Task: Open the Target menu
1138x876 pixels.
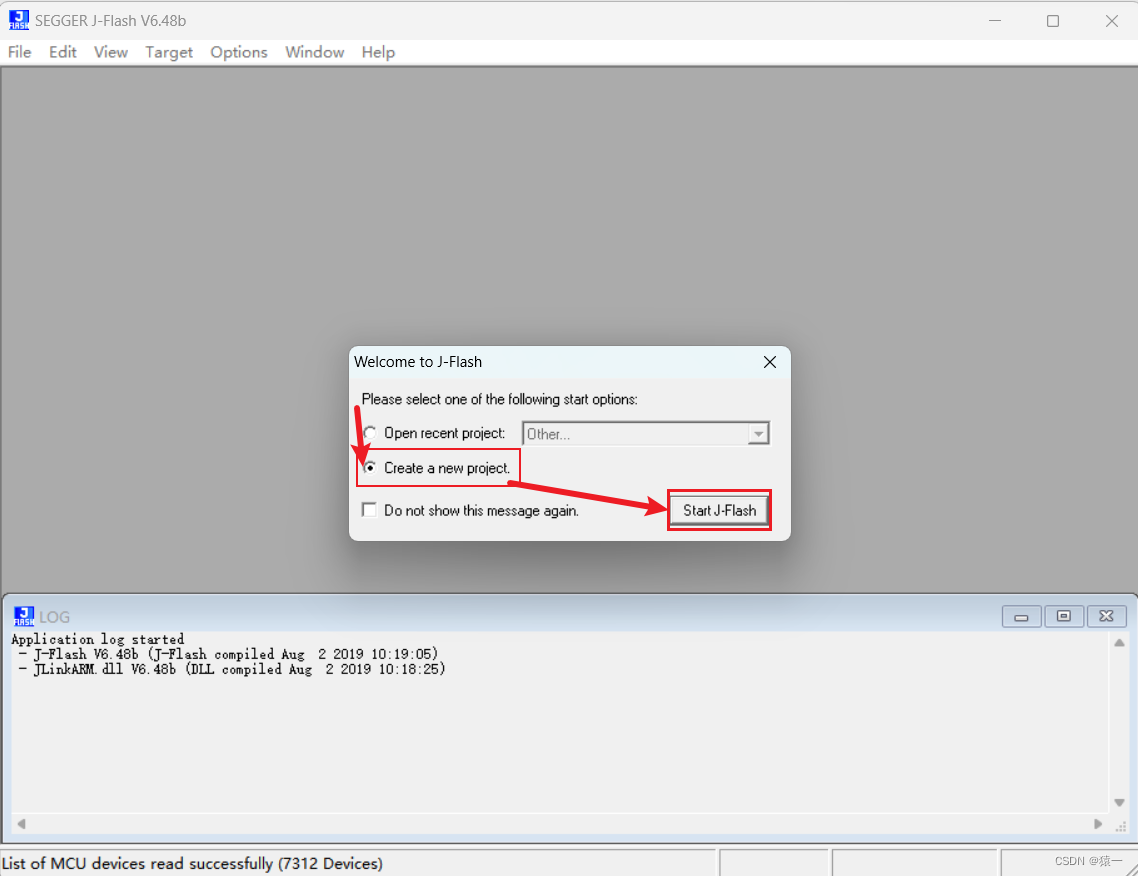Action: pyautogui.click(x=168, y=52)
